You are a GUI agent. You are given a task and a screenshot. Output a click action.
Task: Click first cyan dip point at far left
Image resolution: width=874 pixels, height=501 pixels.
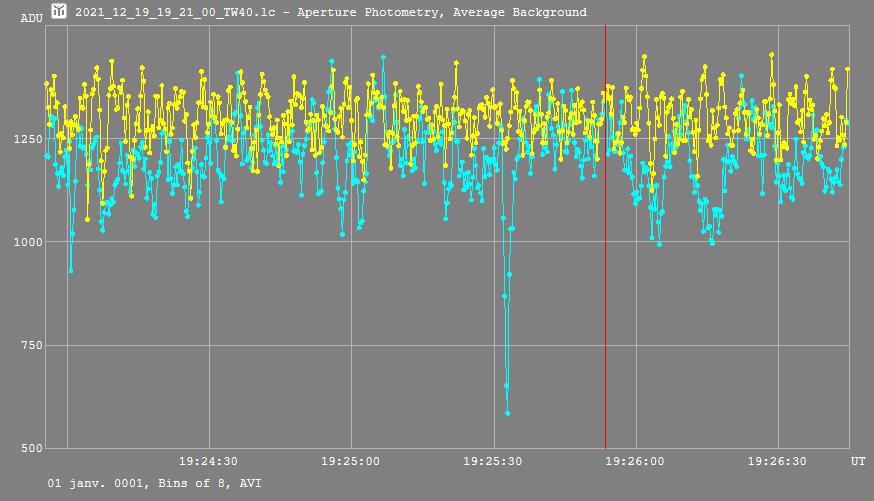pyautogui.click(x=70, y=270)
